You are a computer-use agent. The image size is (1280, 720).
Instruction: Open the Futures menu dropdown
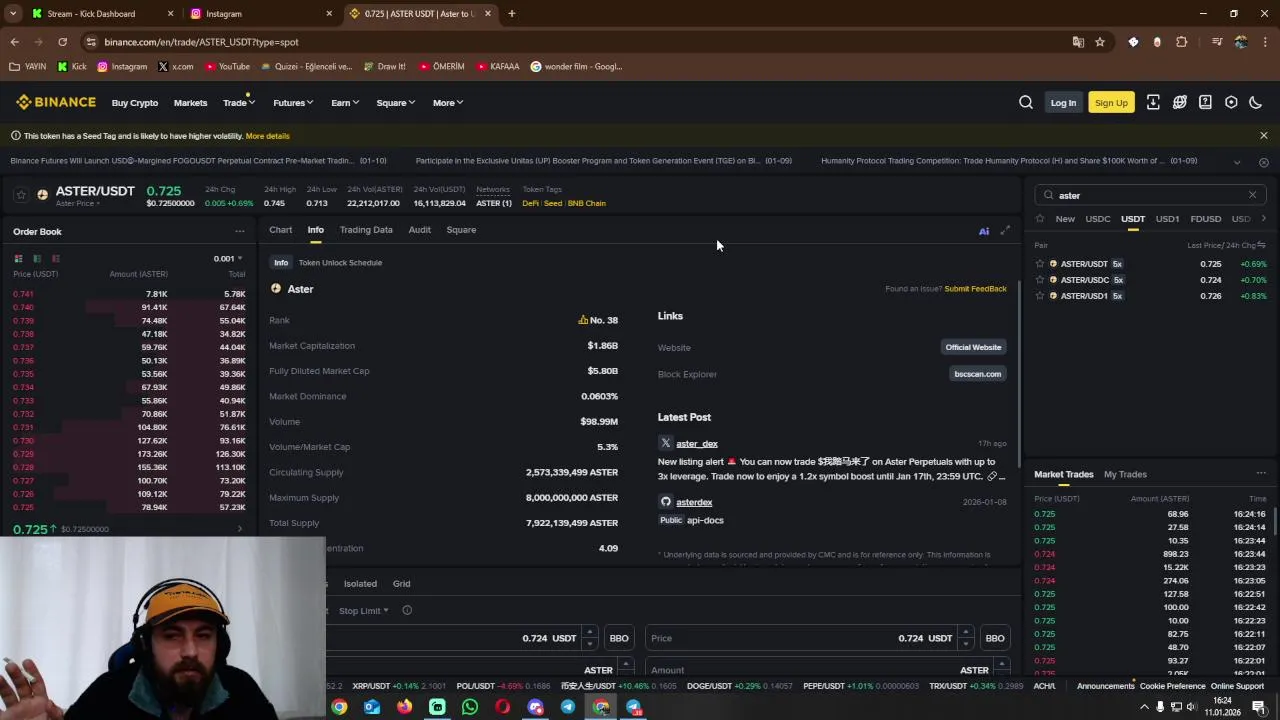click(293, 103)
